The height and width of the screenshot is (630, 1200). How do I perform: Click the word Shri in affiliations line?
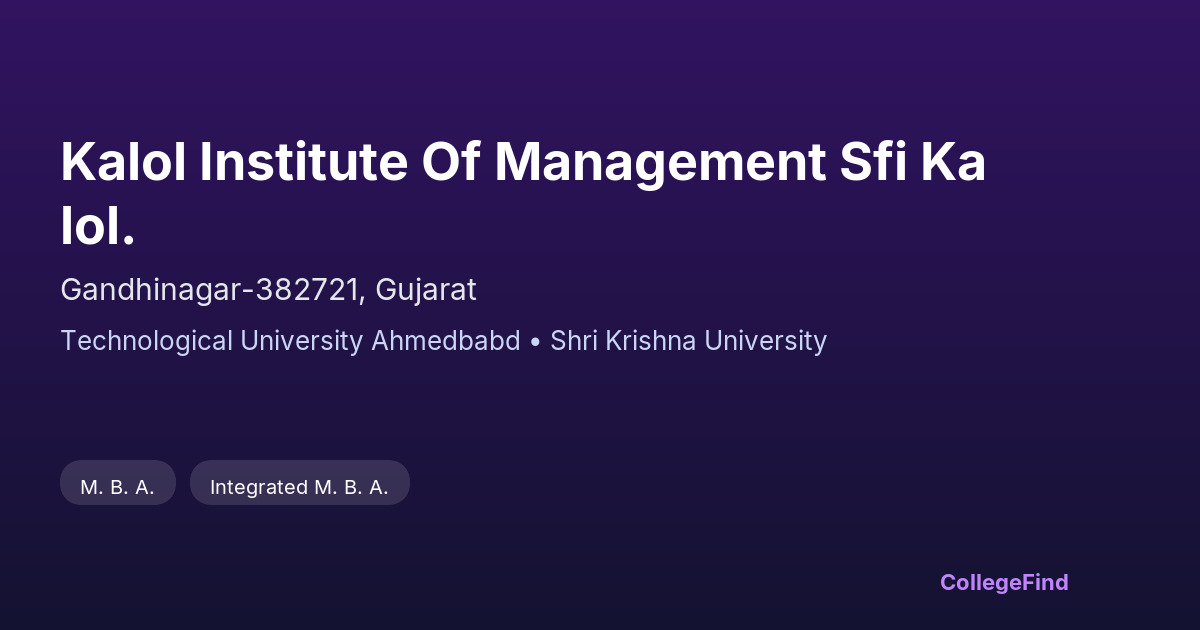[x=573, y=341]
